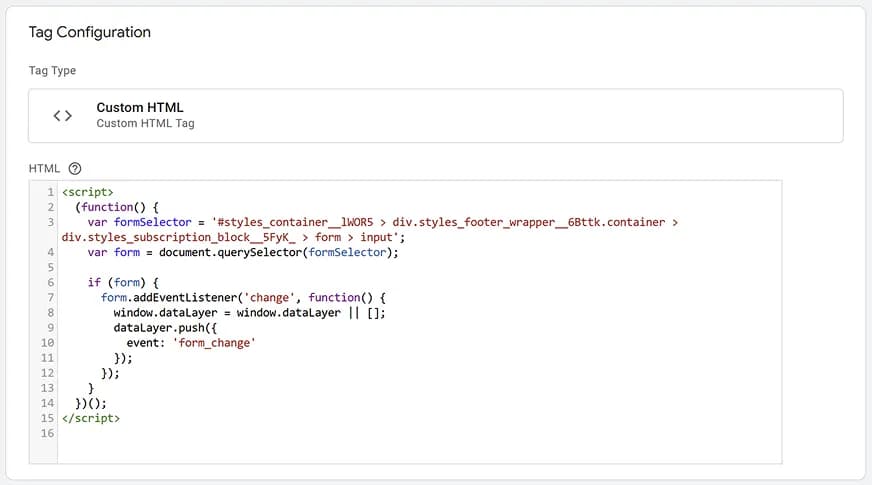Click line number 3 in the gutter
Image resolution: width=872 pixels, height=485 pixels.
click(49, 222)
